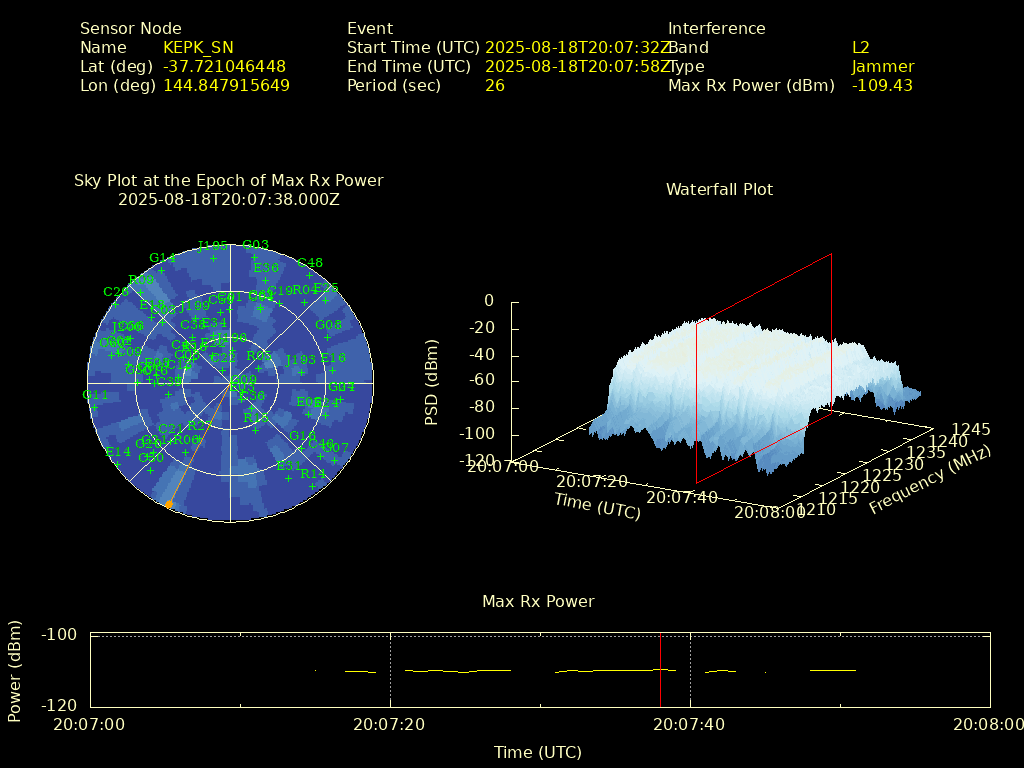Pick satellite G08 on the sky plot

[328, 338]
